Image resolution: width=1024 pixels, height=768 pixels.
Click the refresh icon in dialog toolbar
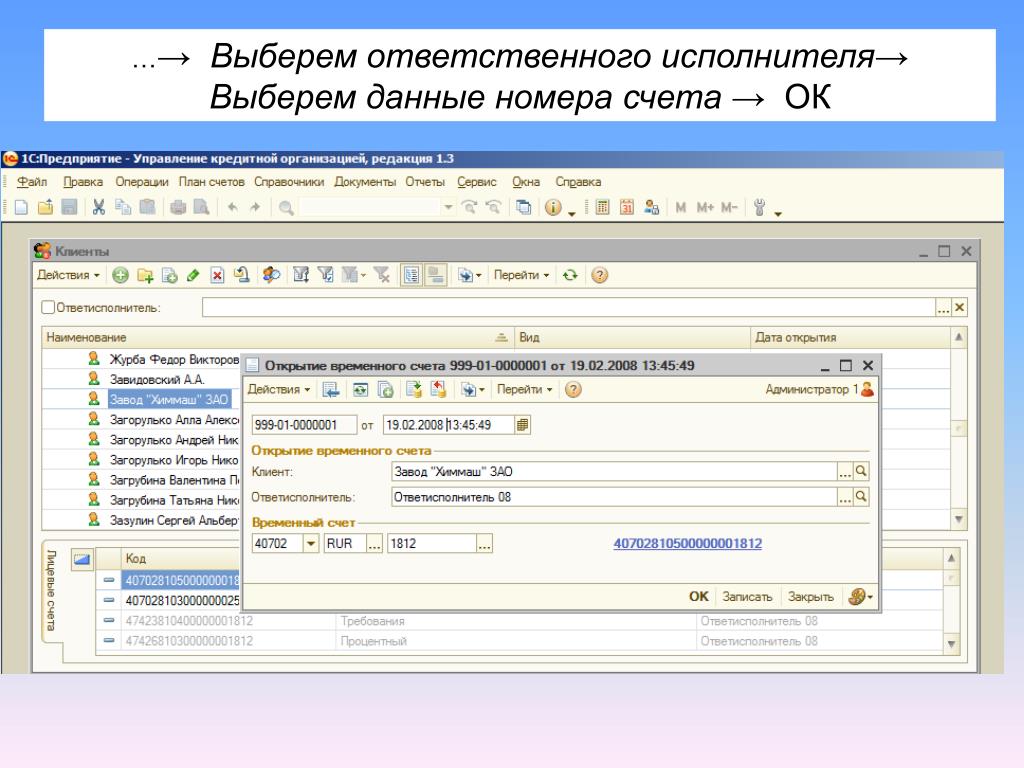pyautogui.click(x=360, y=390)
